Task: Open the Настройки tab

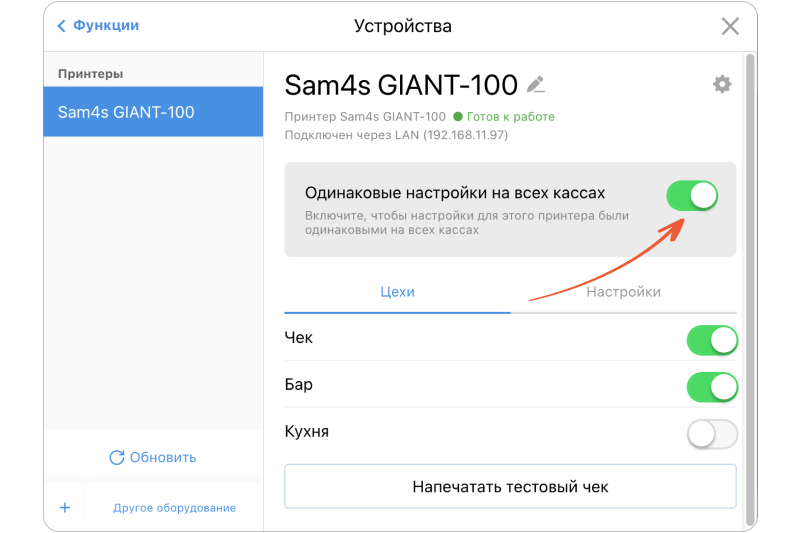Action: coord(623,292)
